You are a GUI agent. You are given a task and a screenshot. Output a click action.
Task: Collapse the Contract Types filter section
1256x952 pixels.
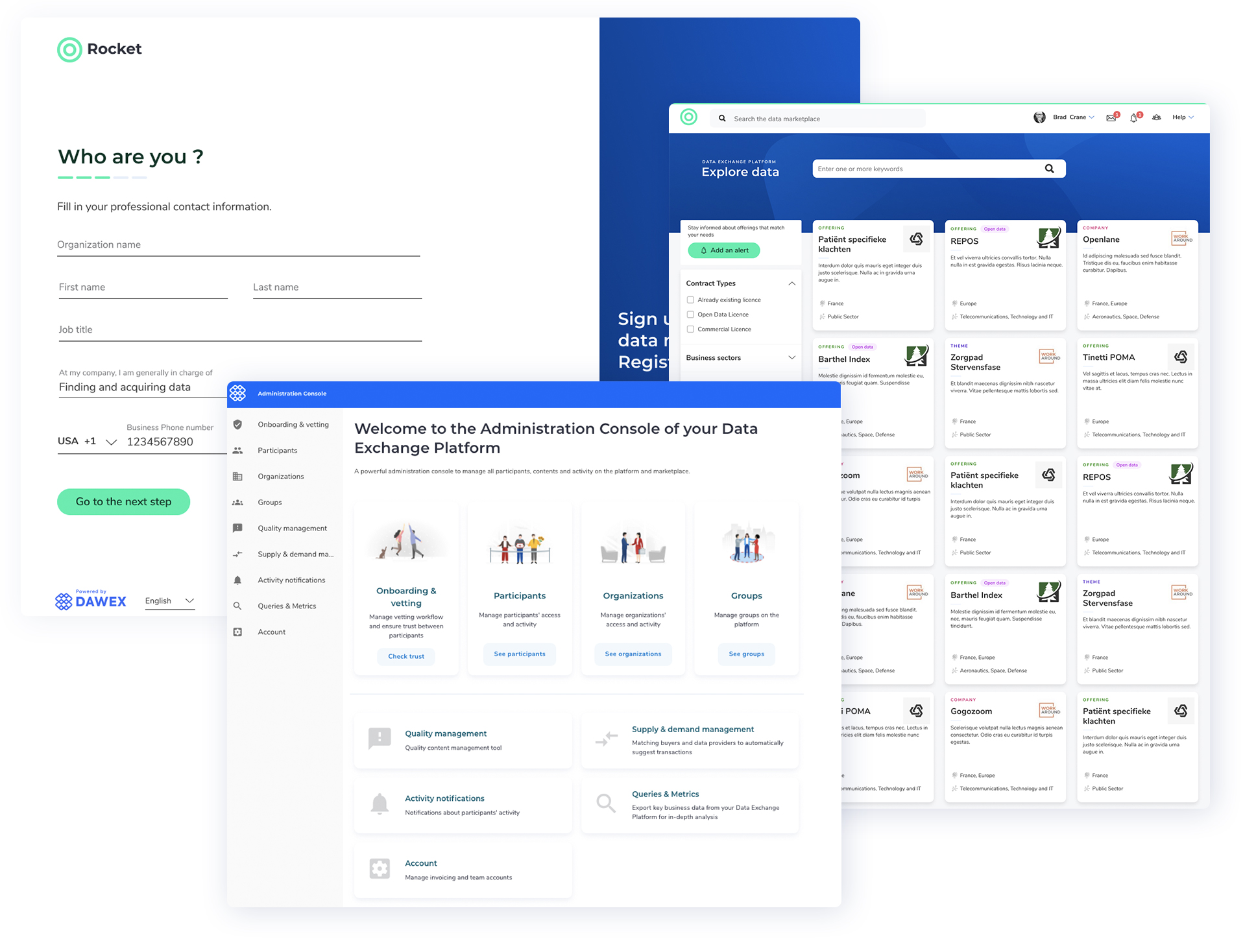point(791,283)
